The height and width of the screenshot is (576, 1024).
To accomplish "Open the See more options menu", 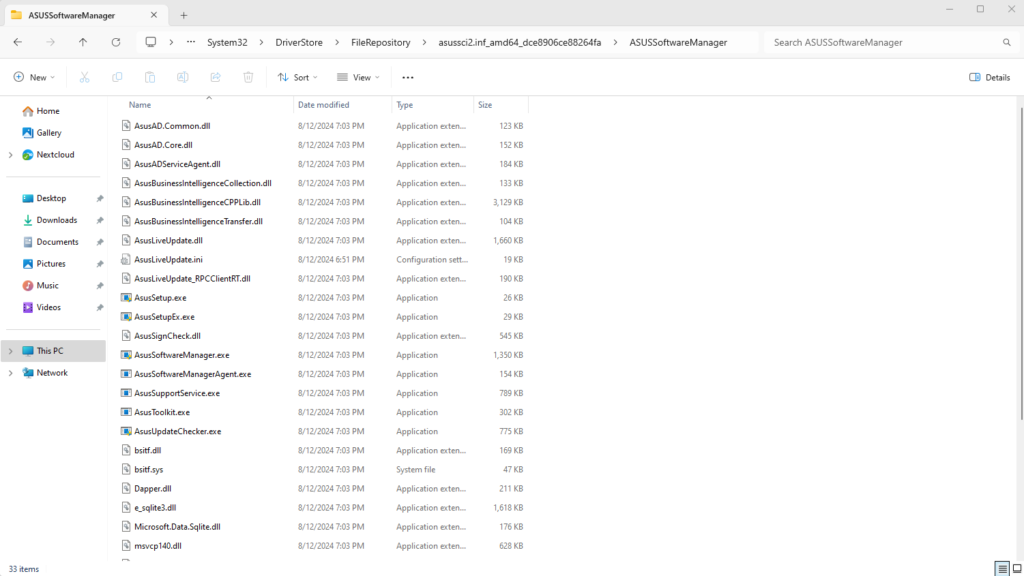I will 408,77.
